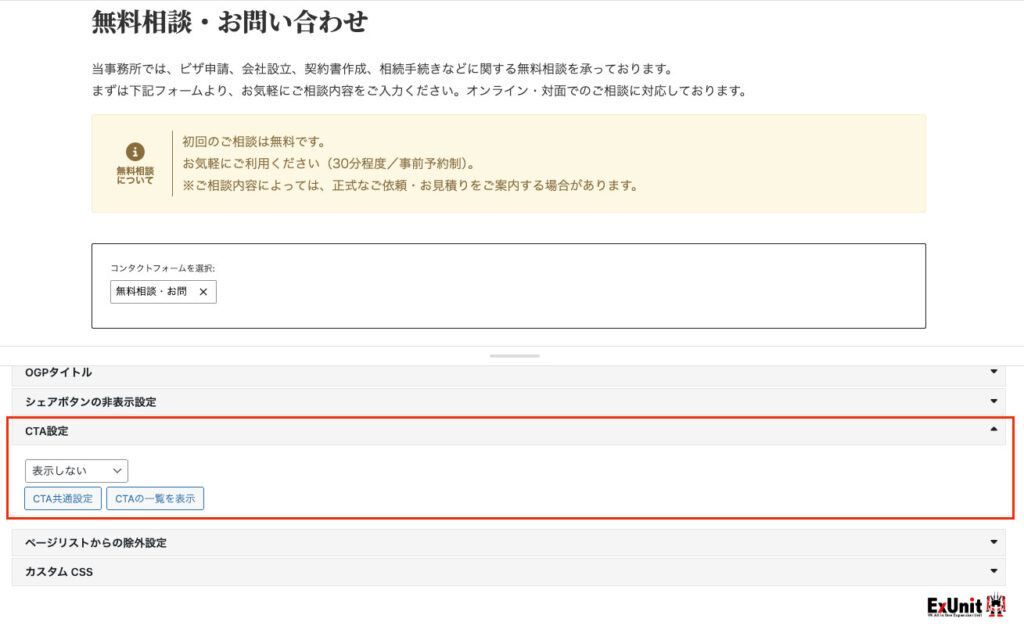
Task: Click the CTA設定 panel title text
Action: (47, 431)
